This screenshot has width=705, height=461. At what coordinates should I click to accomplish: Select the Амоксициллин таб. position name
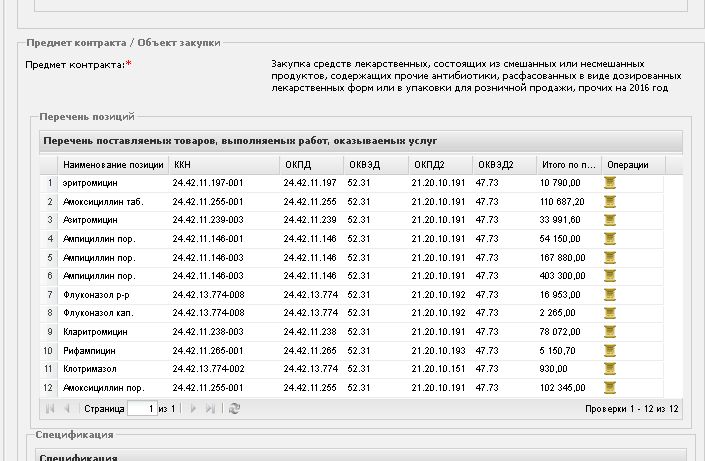tap(103, 202)
